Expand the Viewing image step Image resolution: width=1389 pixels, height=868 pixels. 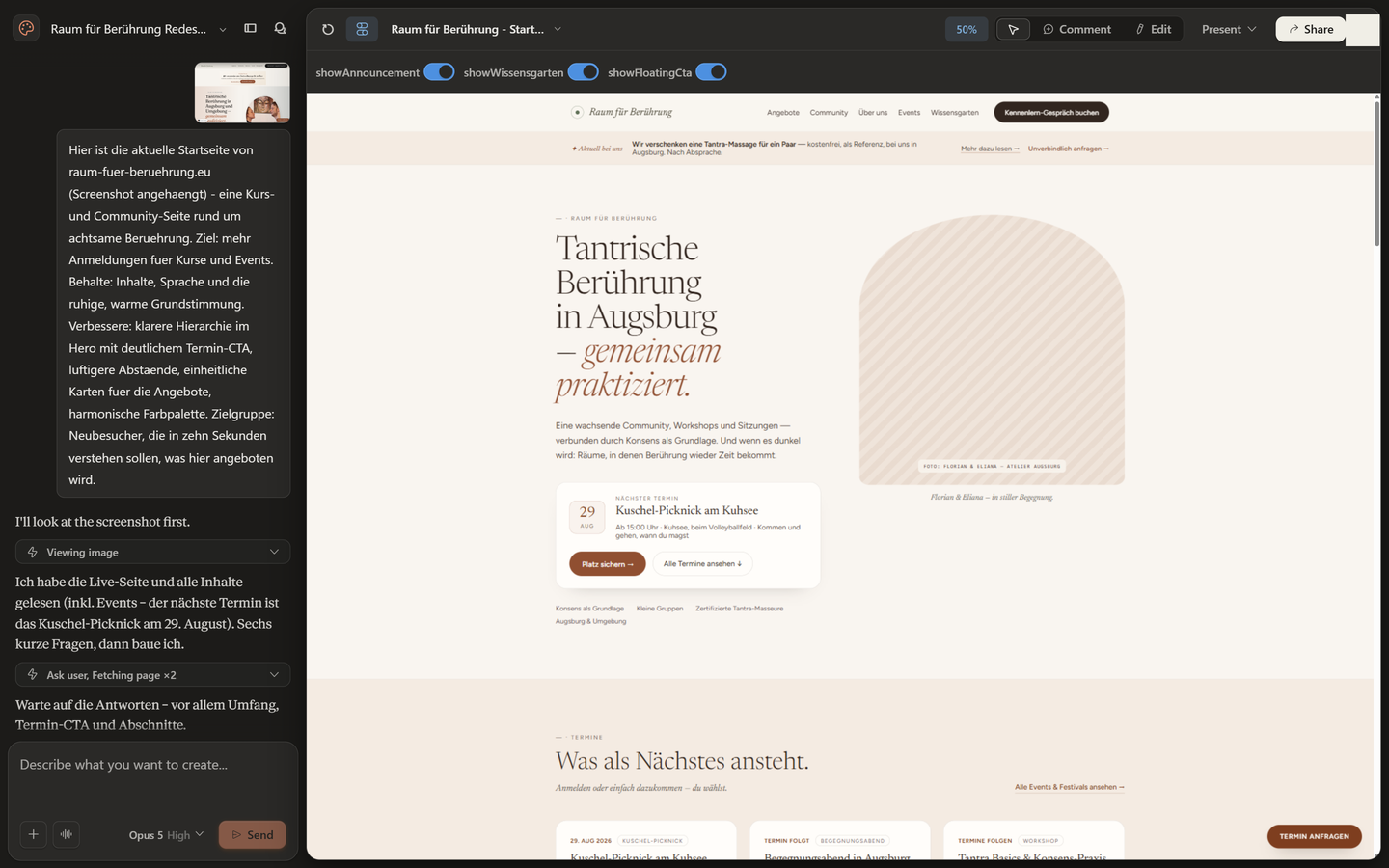click(152, 552)
